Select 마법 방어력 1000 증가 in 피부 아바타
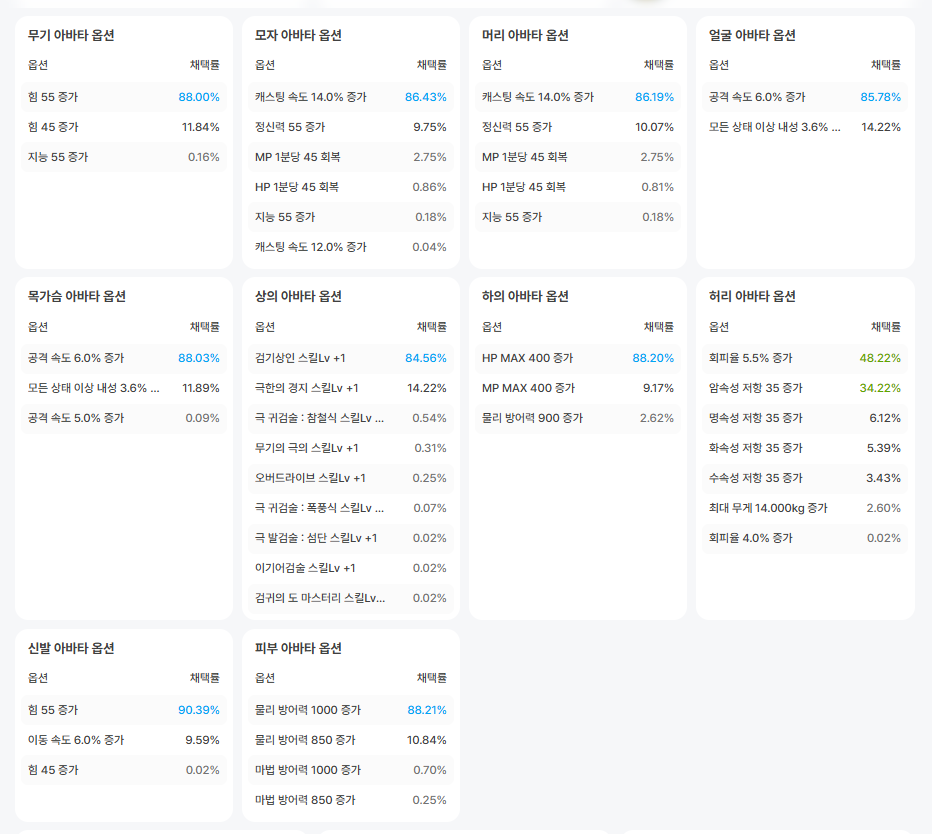This screenshot has width=932, height=834. [x=308, y=770]
